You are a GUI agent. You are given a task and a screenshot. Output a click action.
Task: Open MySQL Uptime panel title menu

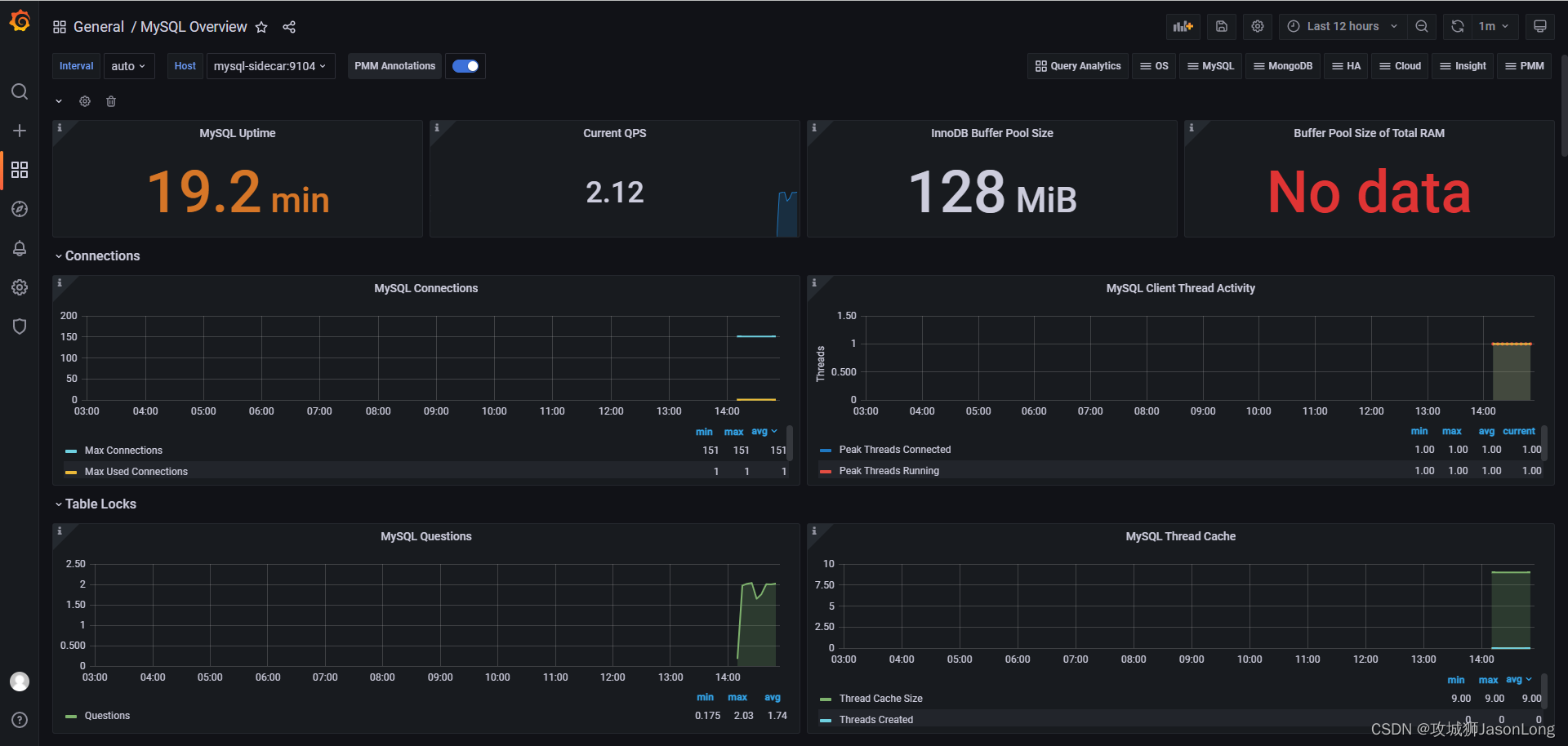pyautogui.click(x=238, y=133)
